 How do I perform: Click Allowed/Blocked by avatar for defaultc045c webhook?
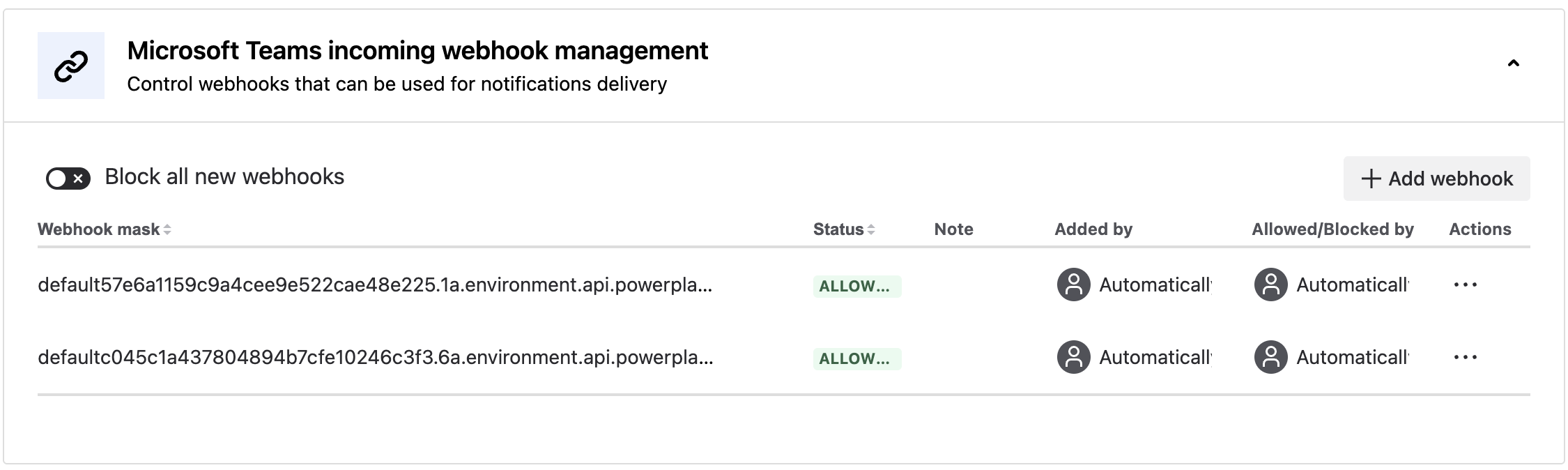point(1270,357)
